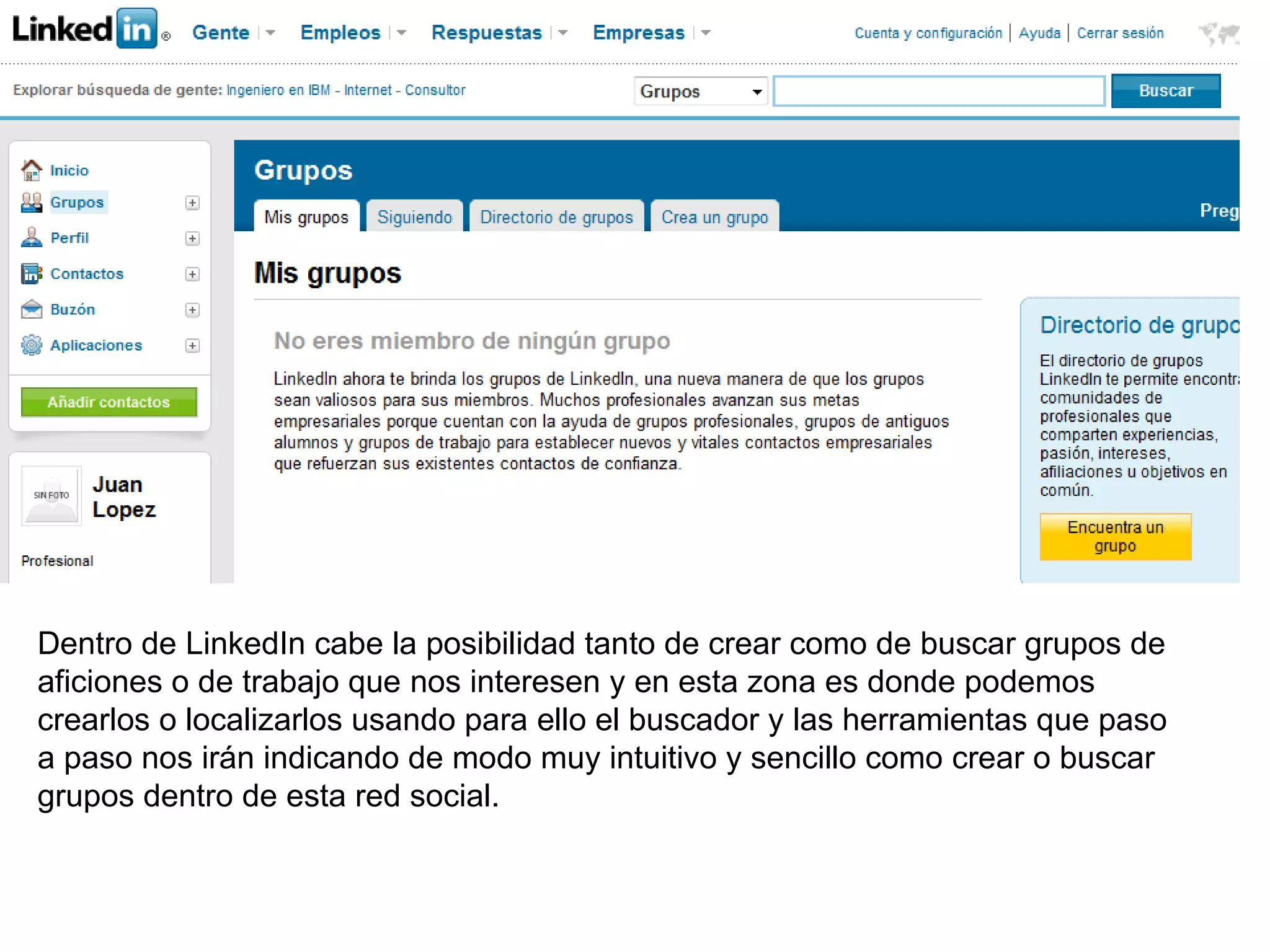This screenshot has height=952, width=1270.
Task: Open the Crea un grupo tab
Action: 715,216
